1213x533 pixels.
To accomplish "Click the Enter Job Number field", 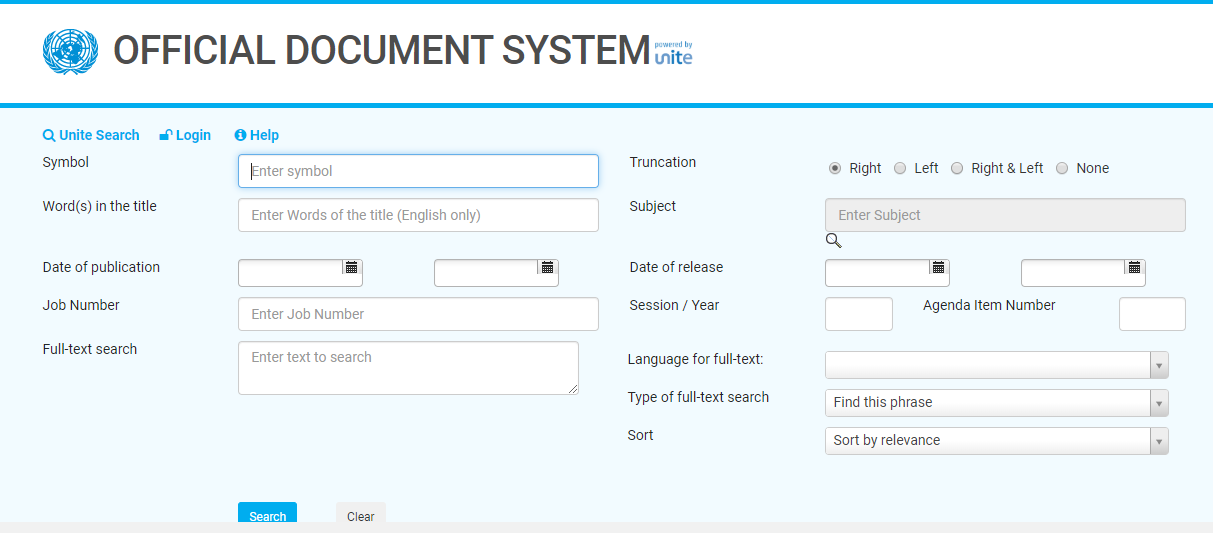I will click(x=418, y=314).
